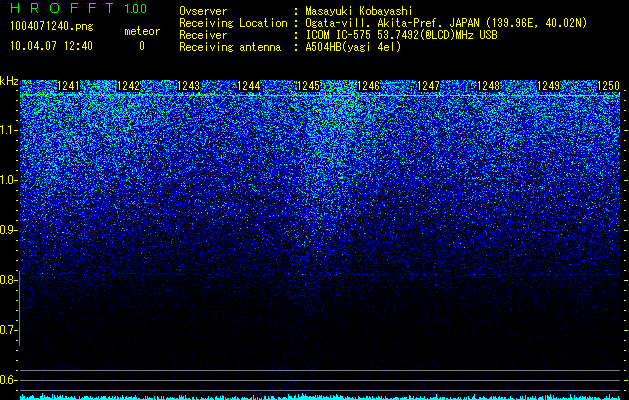629x400 pixels.
Task: Click the 0.7 frequency axis label
Action: point(8,330)
